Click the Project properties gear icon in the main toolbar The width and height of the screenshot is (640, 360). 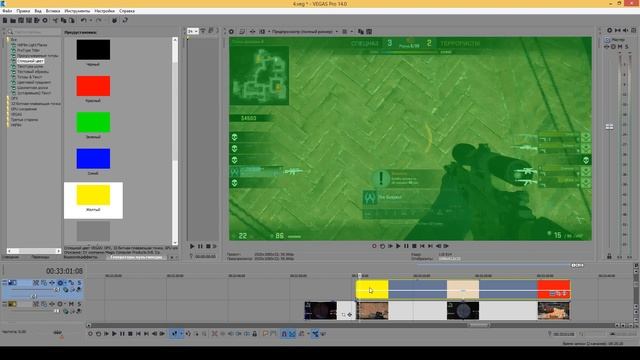click(45, 20)
